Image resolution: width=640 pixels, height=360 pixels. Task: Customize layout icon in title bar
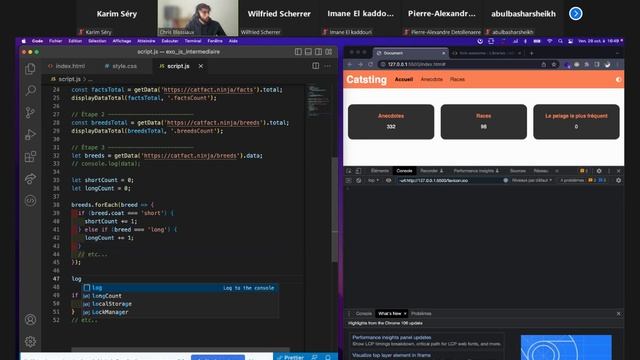[x=329, y=52]
